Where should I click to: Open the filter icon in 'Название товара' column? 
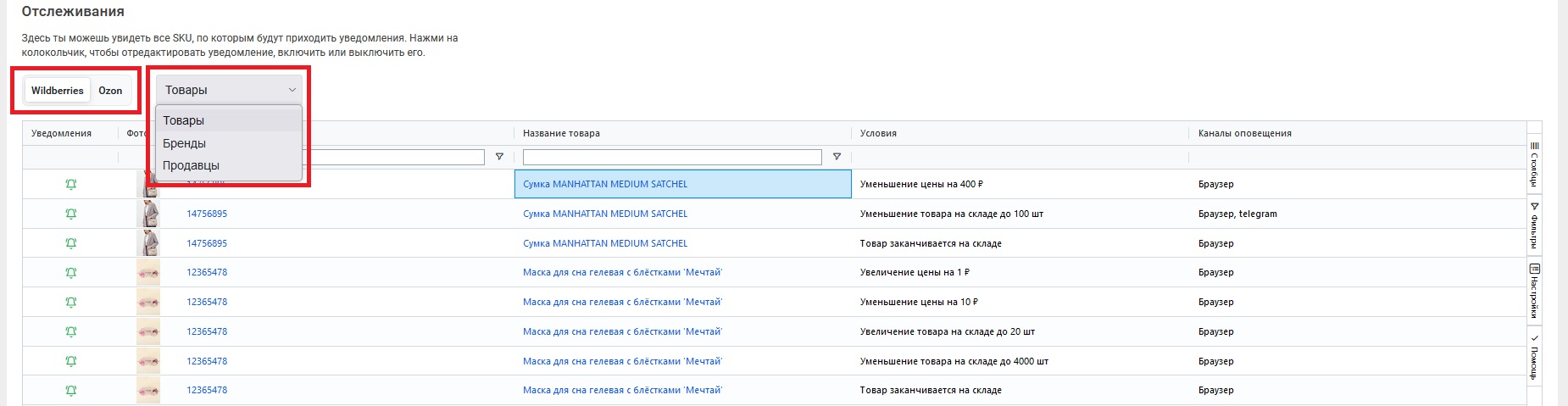837,157
